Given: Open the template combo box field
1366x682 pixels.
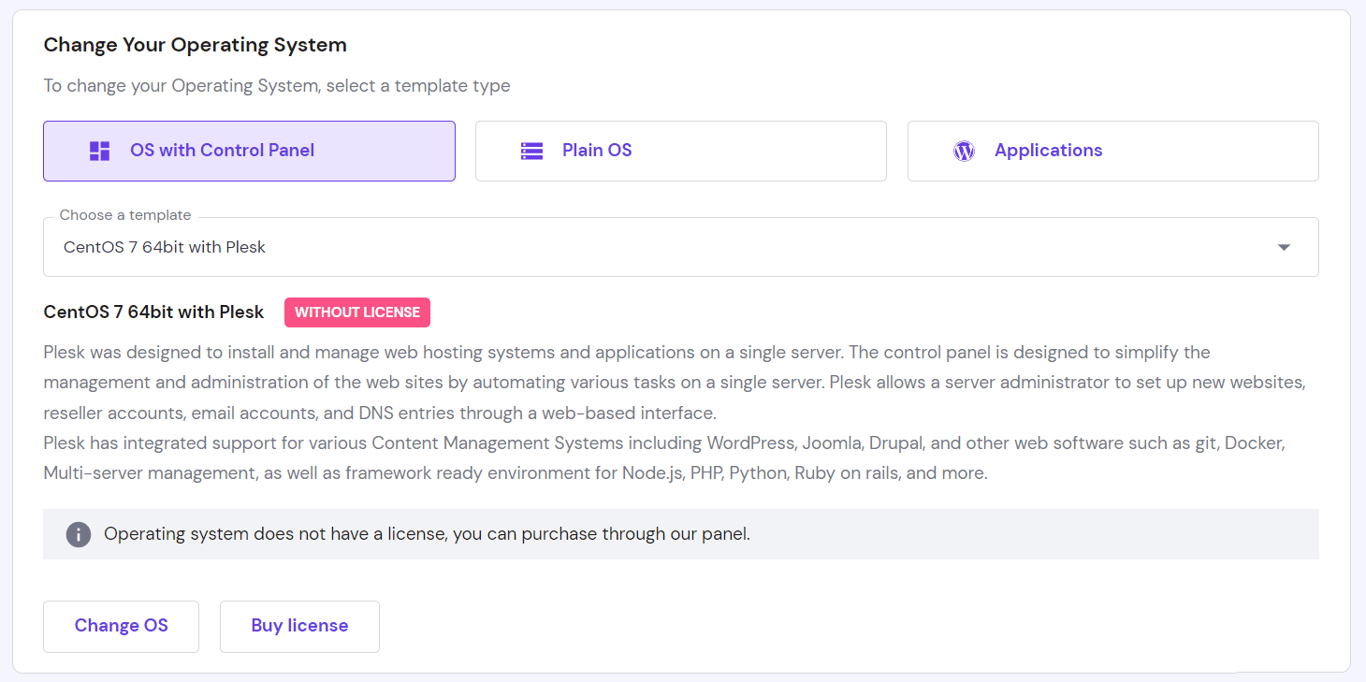Looking at the screenshot, I should click(680, 246).
